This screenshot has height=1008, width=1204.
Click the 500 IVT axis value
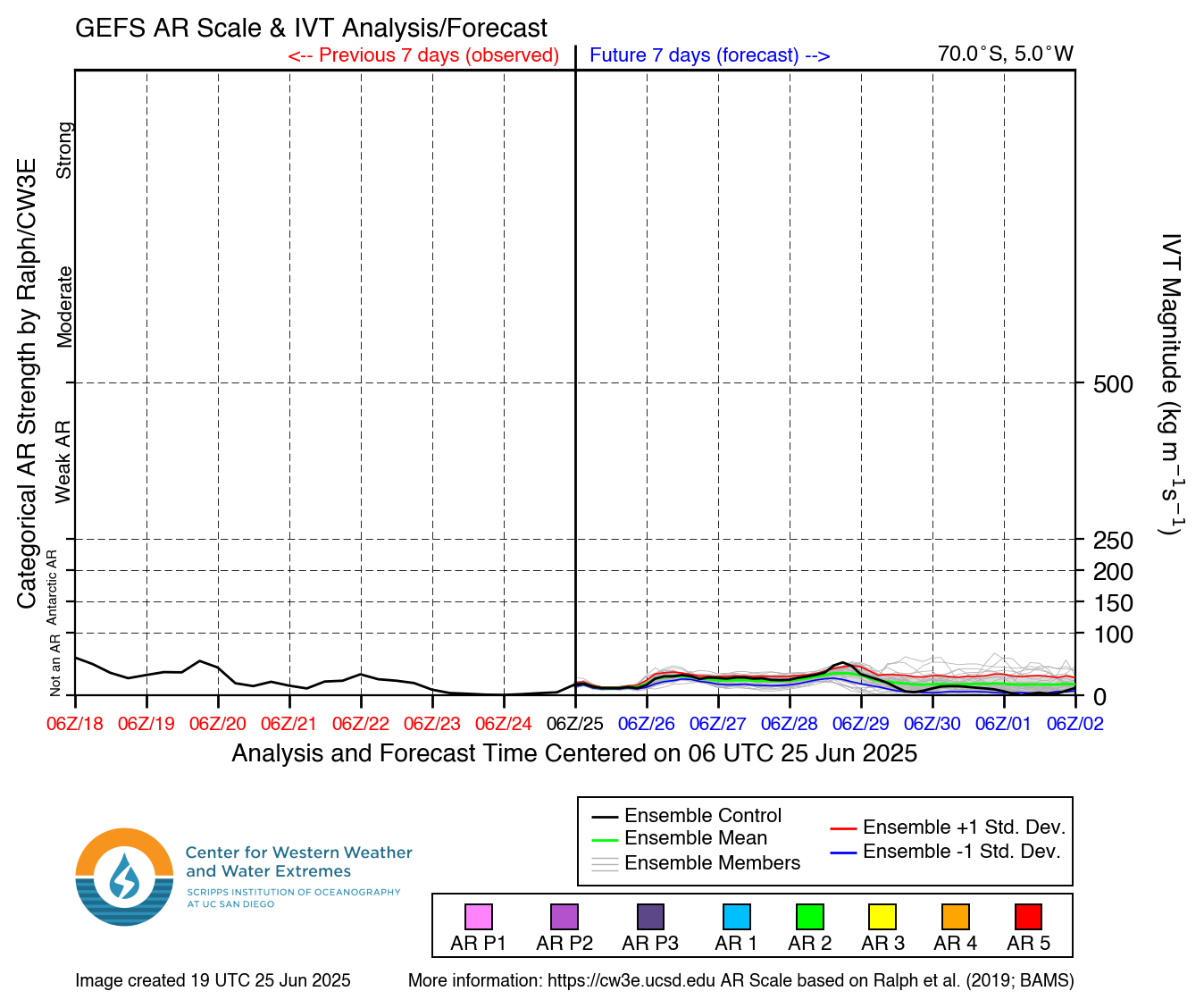[1113, 384]
